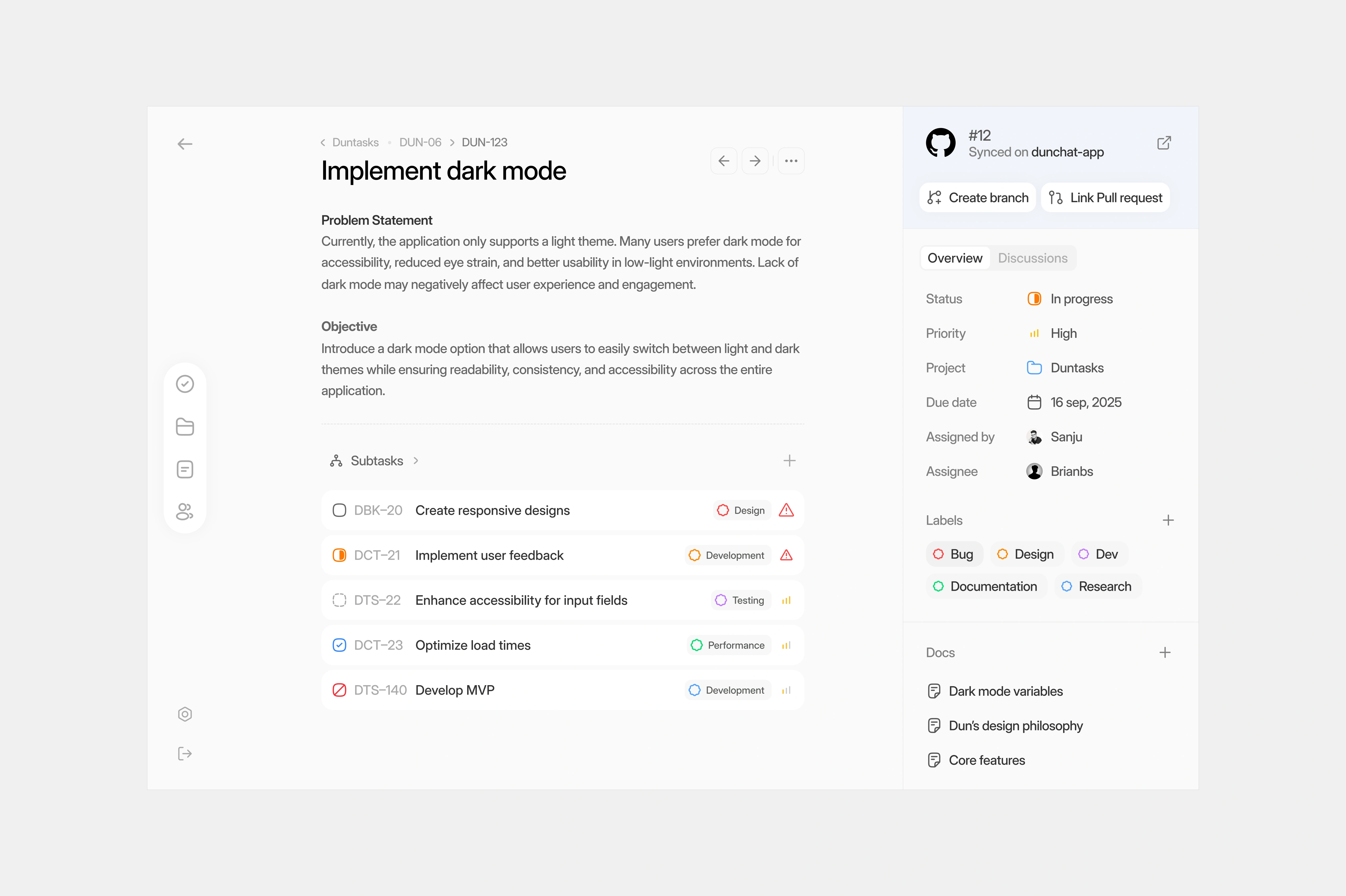The image size is (1346, 896).
Task: Click the Create branch button
Action: point(977,198)
